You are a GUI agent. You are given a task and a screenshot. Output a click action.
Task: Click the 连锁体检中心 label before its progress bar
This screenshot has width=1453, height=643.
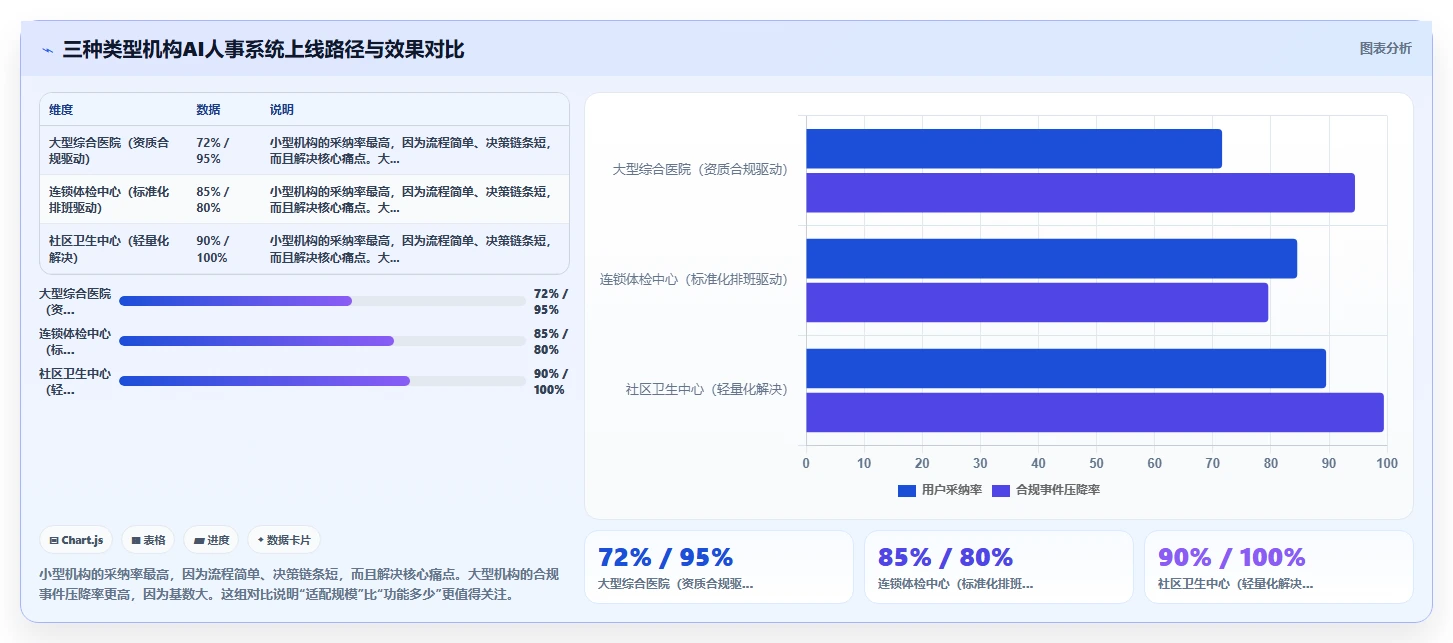(x=75, y=342)
